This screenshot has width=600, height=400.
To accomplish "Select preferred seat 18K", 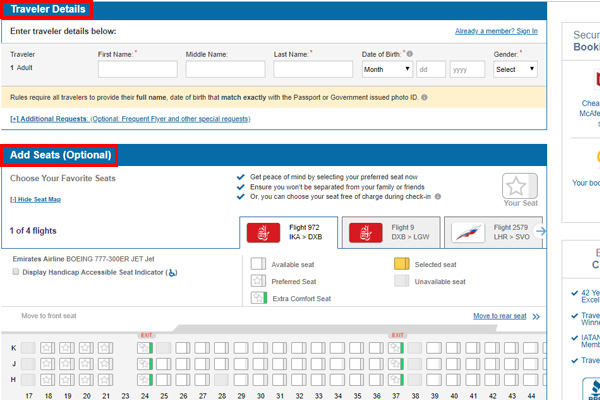I will 47,348.
